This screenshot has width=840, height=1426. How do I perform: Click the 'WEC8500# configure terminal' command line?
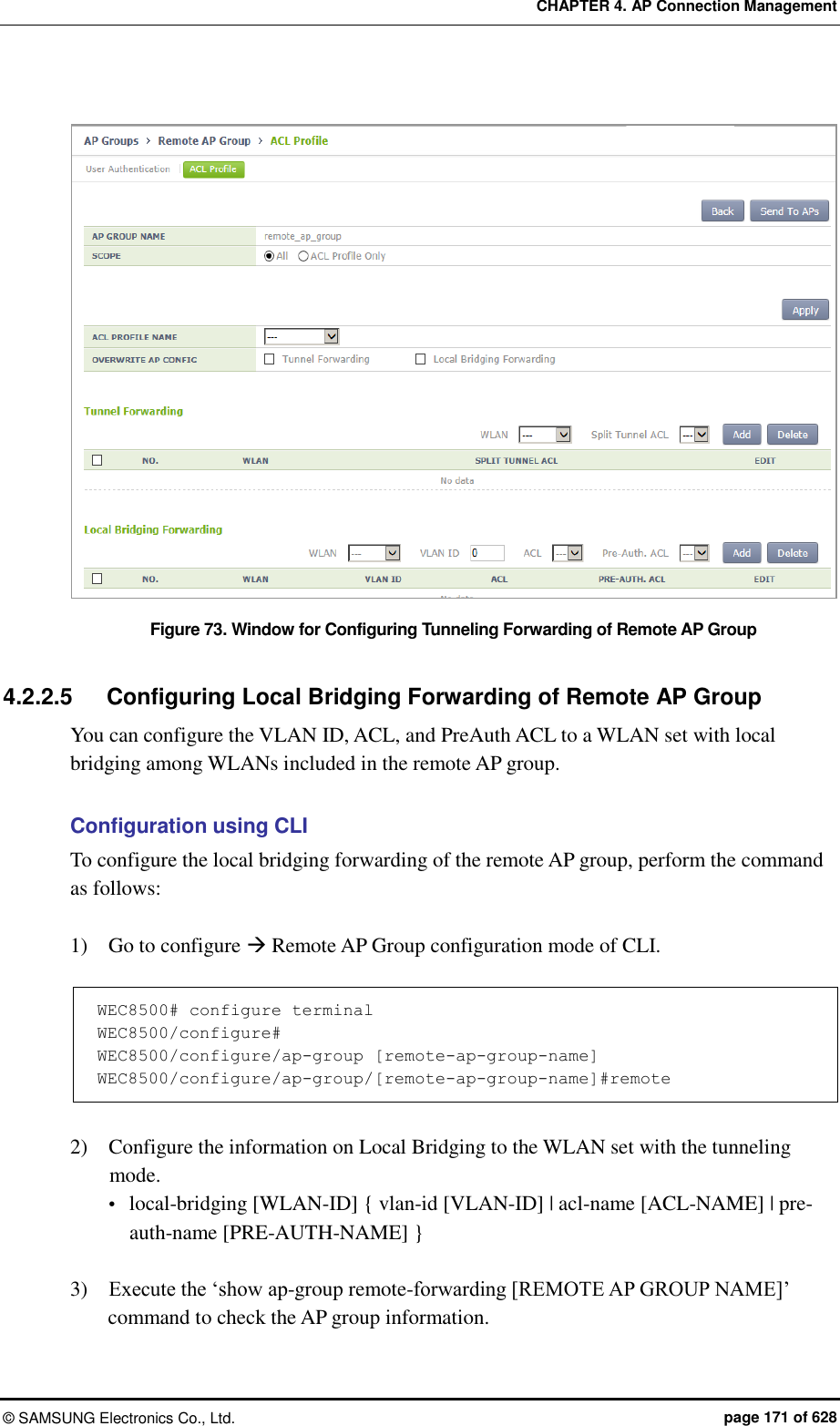click(234, 1011)
